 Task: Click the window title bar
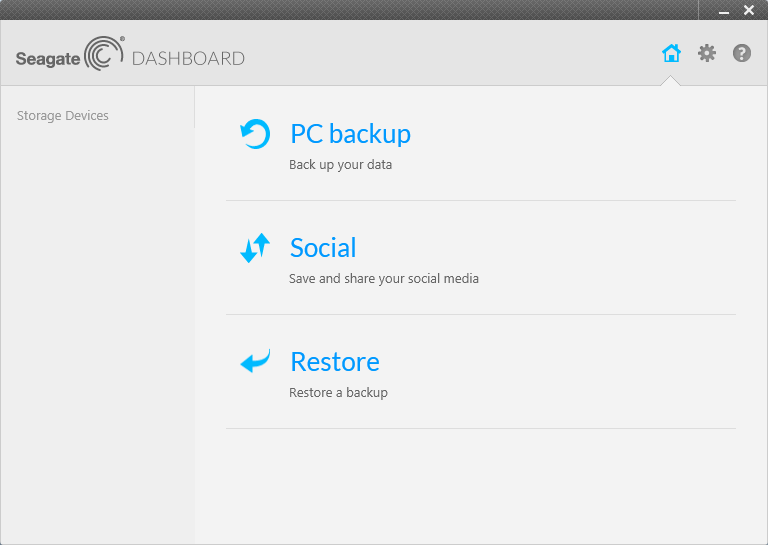pyautogui.click(x=349, y=10)
